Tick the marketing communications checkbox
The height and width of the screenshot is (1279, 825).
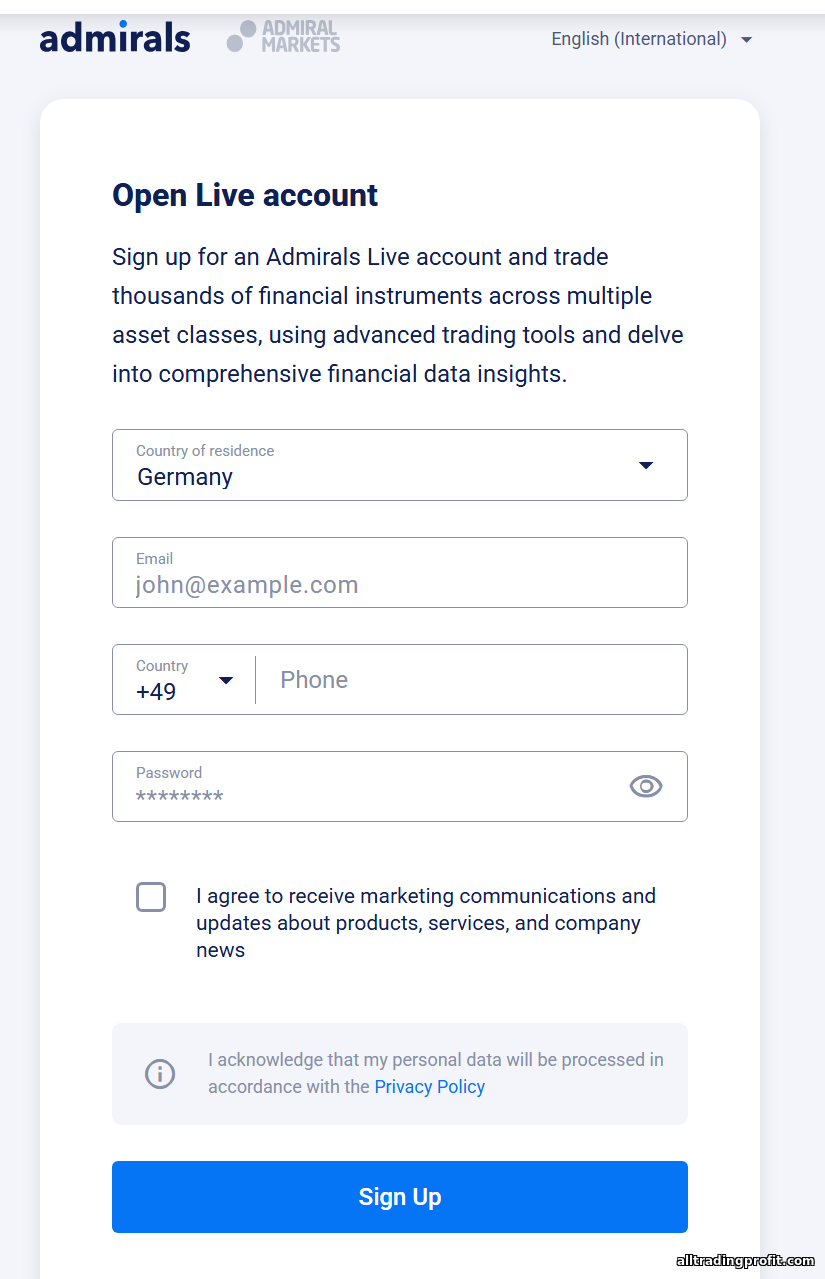click(x=151, y=897)
